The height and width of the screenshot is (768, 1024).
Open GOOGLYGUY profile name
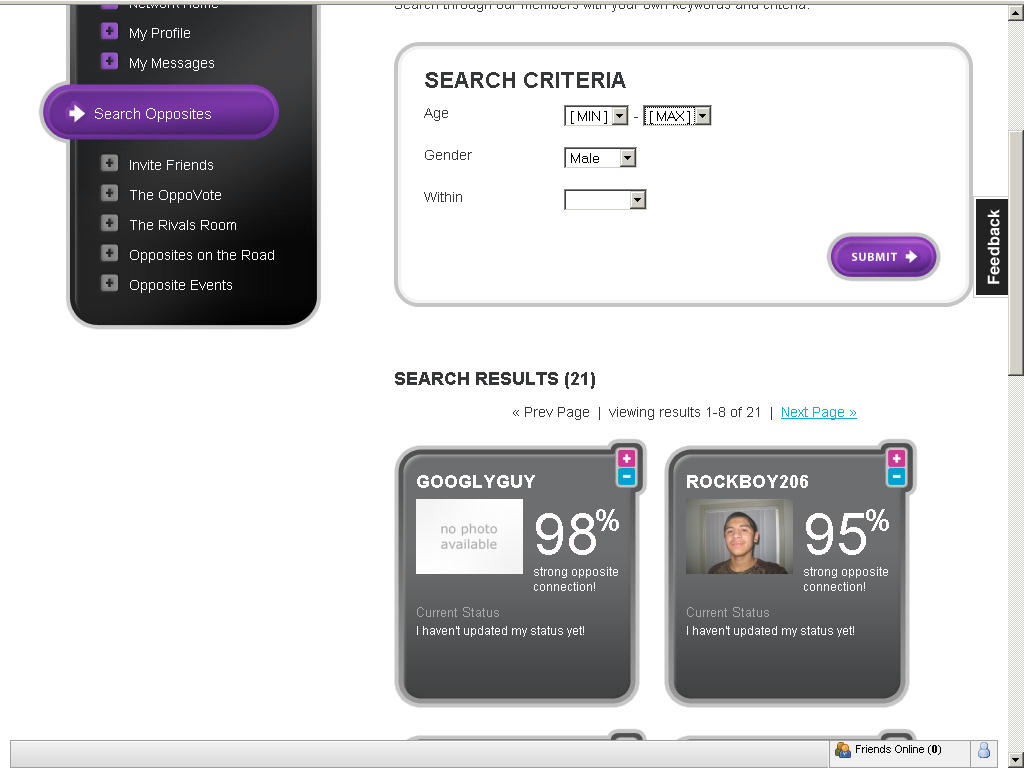click(x=475, y=482)
